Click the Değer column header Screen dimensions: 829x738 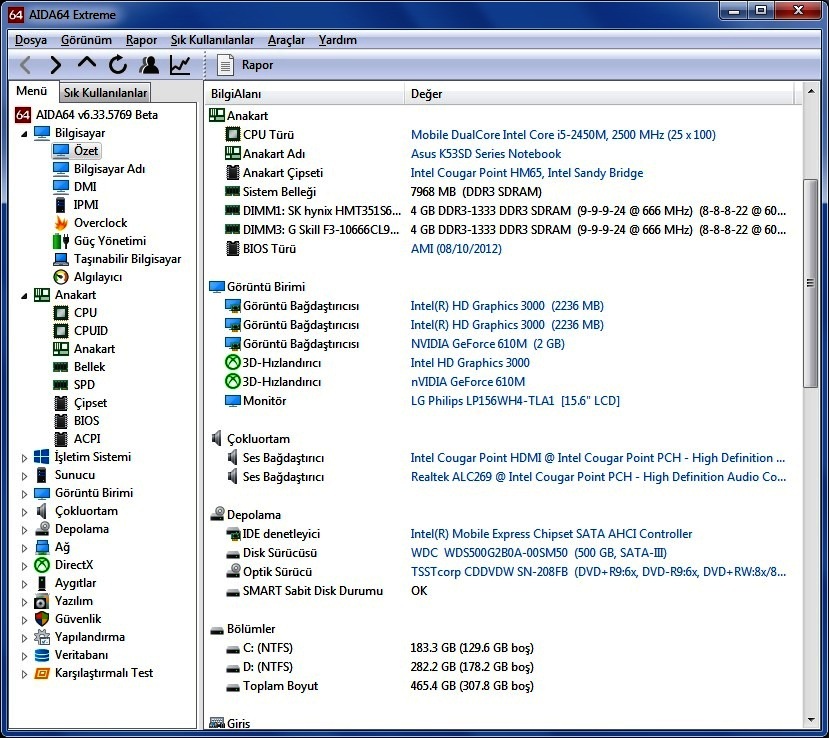tap(599, 94)
